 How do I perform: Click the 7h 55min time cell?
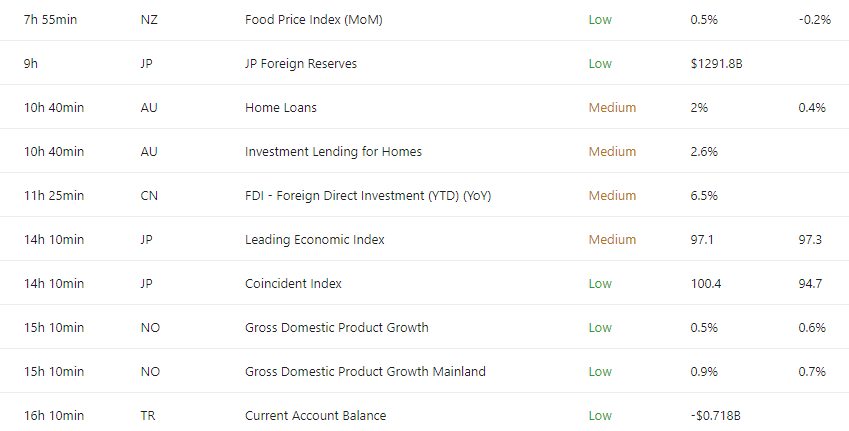point(54,20)
